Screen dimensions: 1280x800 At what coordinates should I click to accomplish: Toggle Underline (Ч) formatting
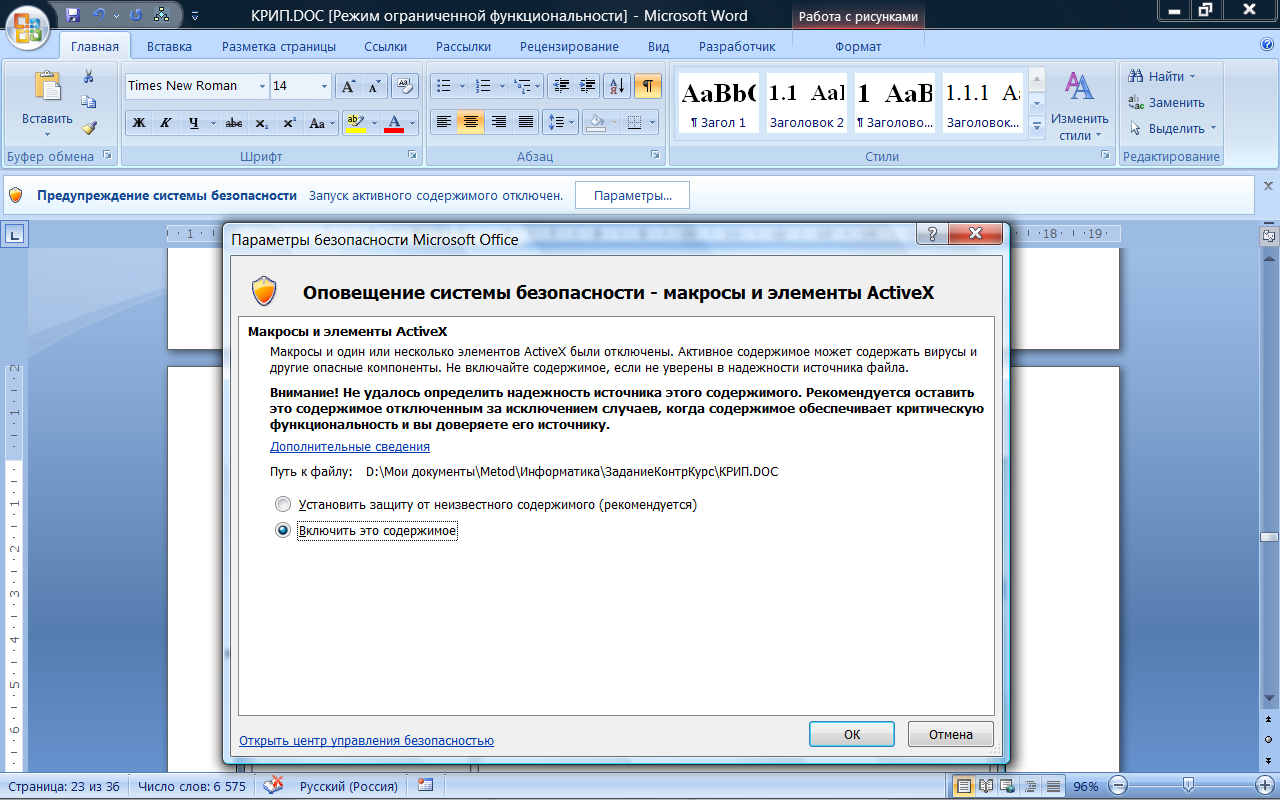[x=193, y=123]
